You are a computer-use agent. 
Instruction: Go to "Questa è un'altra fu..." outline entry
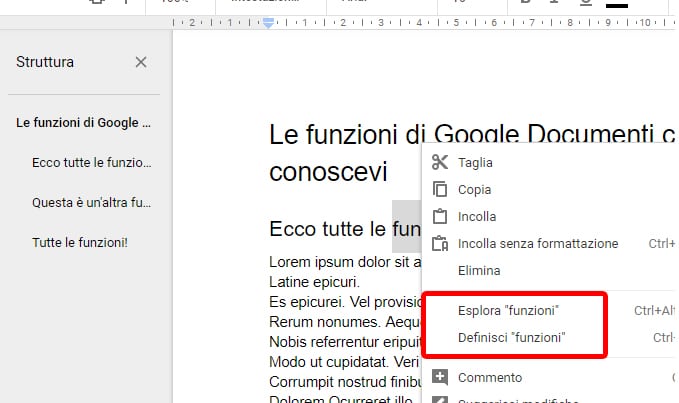[92, 202]
